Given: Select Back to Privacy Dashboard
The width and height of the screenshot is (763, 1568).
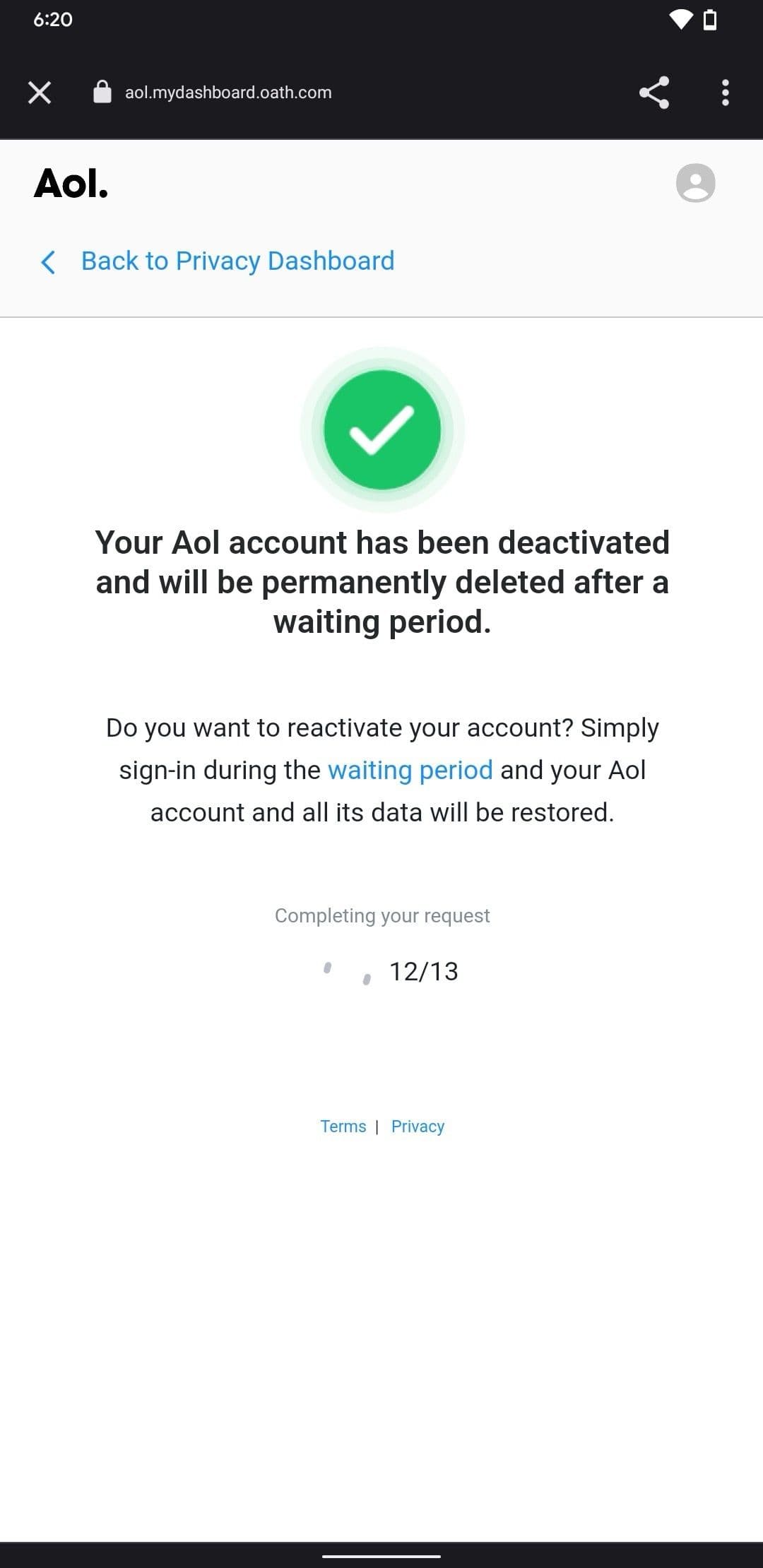Looking at the screenshot, I should (x=237, y=261).
